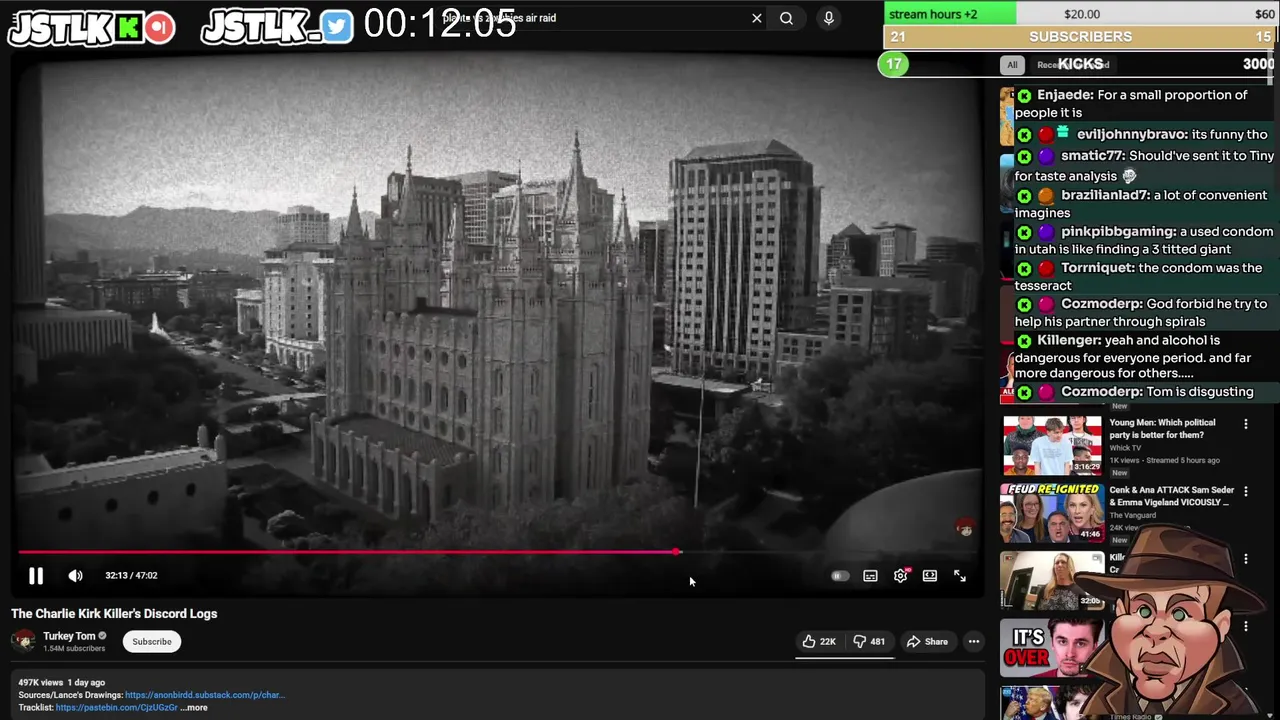Share the video
1280x720 pixels.
[x=927, y=642]
